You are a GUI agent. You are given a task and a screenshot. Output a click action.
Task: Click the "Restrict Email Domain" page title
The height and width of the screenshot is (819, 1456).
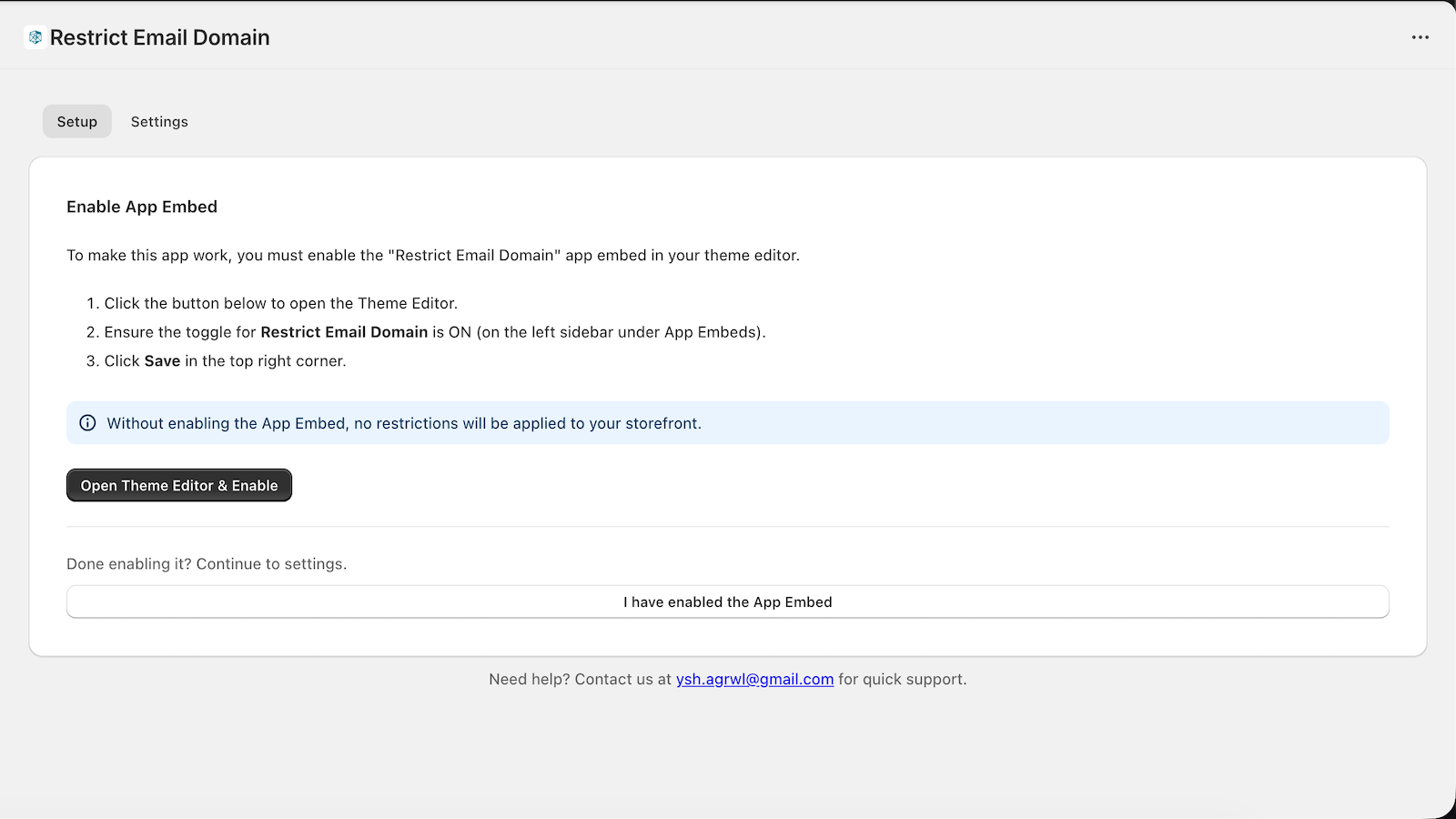point(160,37)
